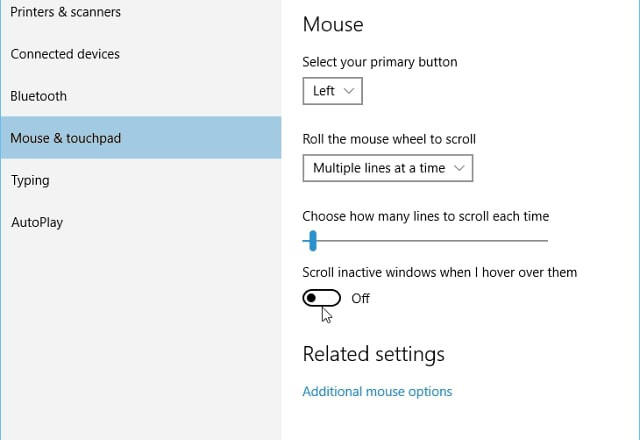Screen dimensions: 640x440
Task: Click the Off label beside the toggle
Action: coord(360,298)
